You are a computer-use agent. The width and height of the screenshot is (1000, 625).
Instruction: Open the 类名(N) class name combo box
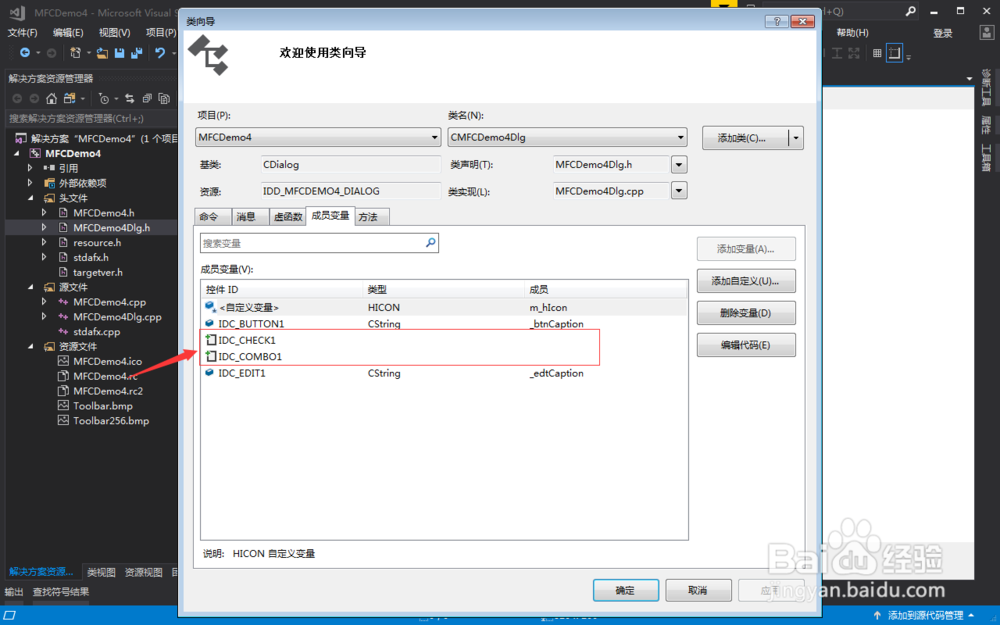568,137
